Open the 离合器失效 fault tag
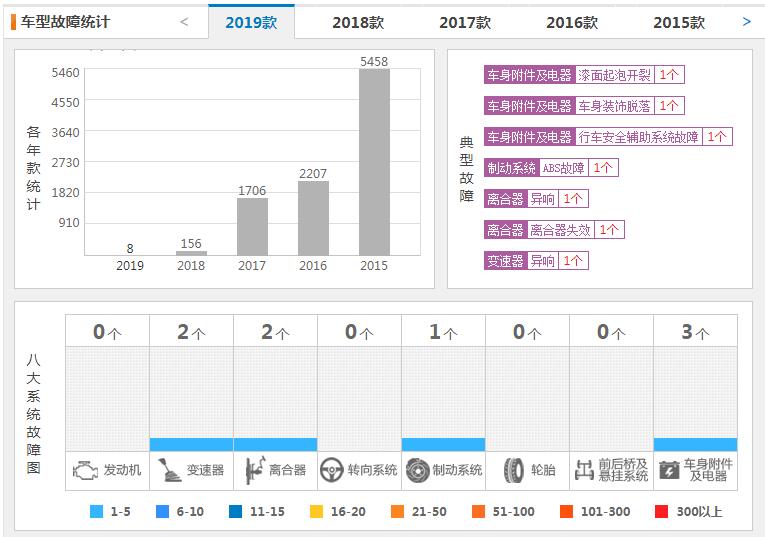This screenshot has height=537, width=765. [554, 230]
